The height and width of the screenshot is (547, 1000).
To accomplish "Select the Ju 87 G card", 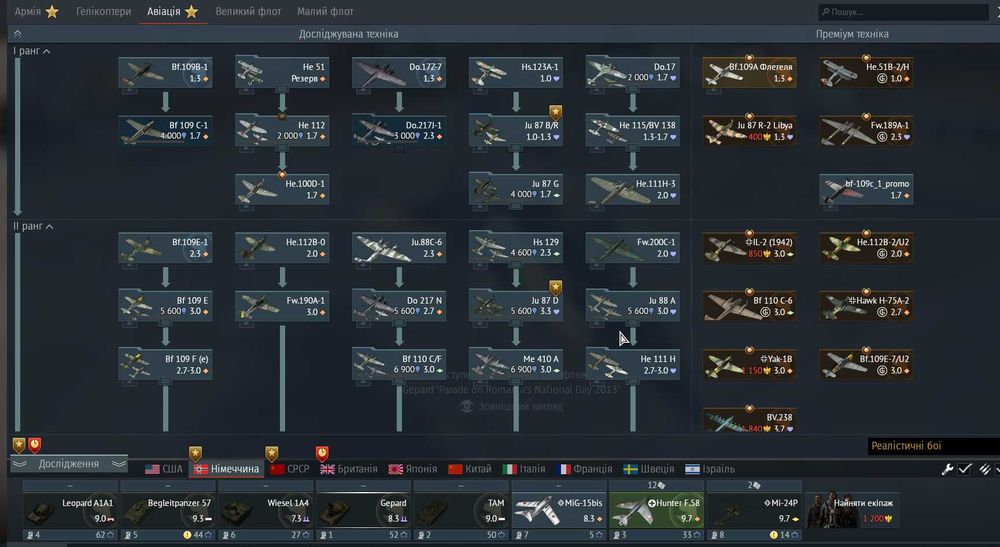I will [515, 189].
